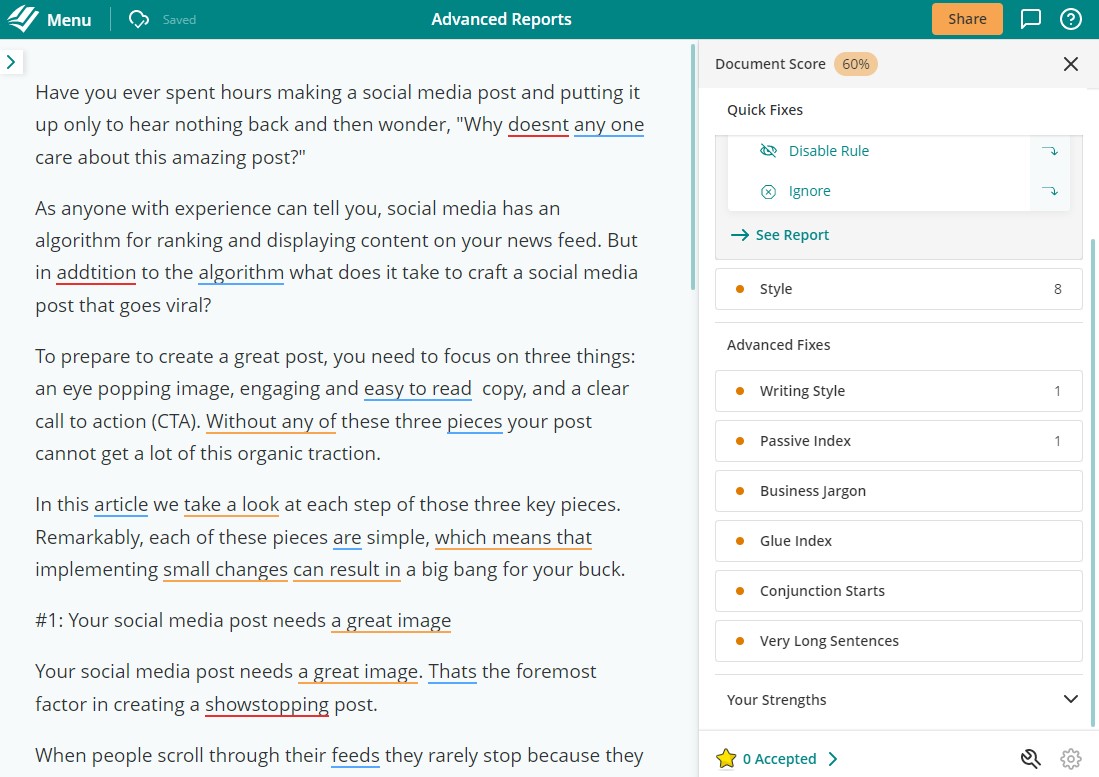Click the underlined word 'article'
1099x777 pixels.
[121, 504]
